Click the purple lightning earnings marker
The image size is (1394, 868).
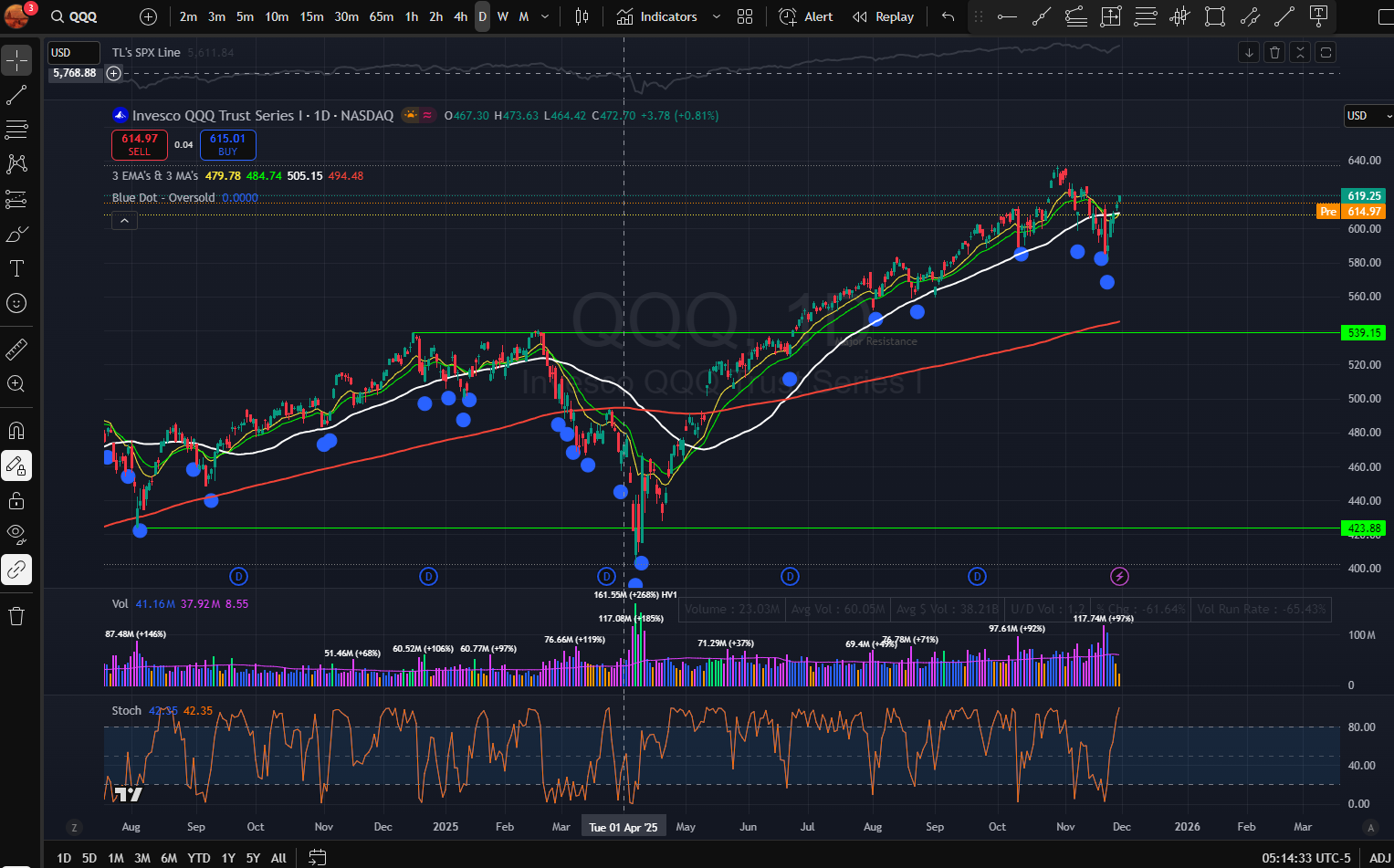point(1119,576)
